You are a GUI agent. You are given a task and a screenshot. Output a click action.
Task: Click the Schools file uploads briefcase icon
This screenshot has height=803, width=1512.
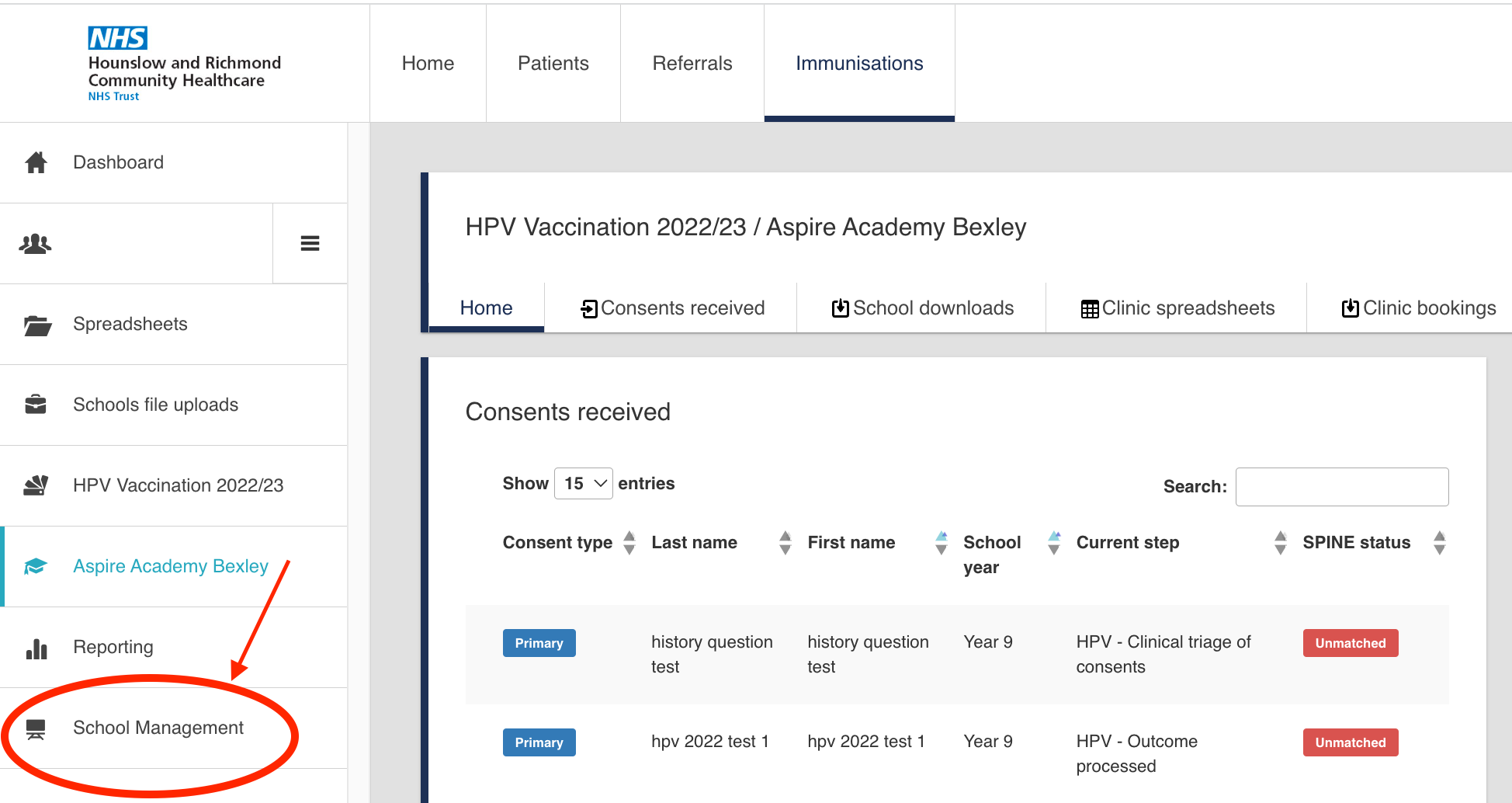point(36,405)
